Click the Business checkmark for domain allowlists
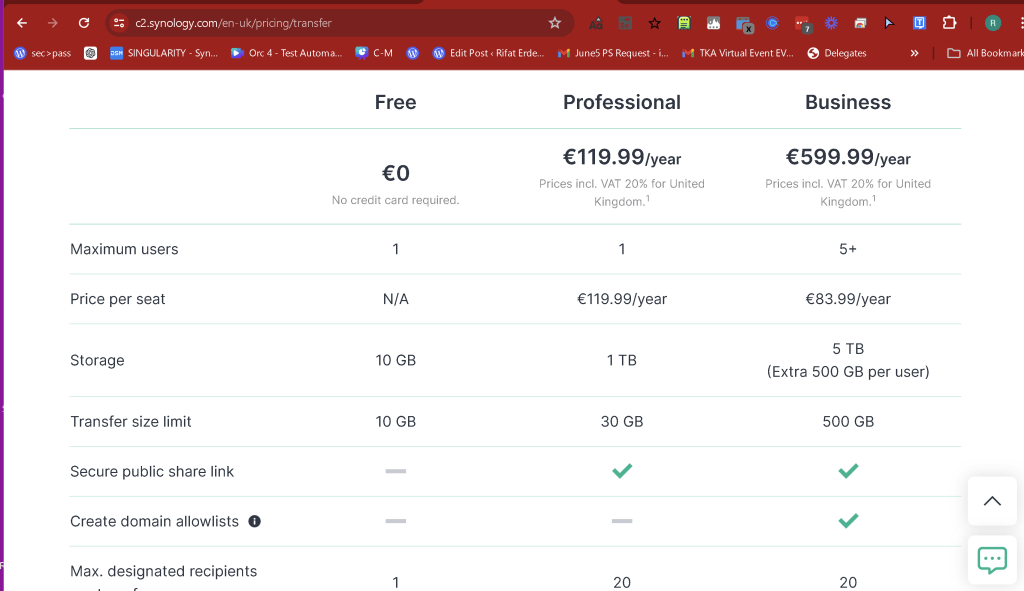 click(848, 520)
